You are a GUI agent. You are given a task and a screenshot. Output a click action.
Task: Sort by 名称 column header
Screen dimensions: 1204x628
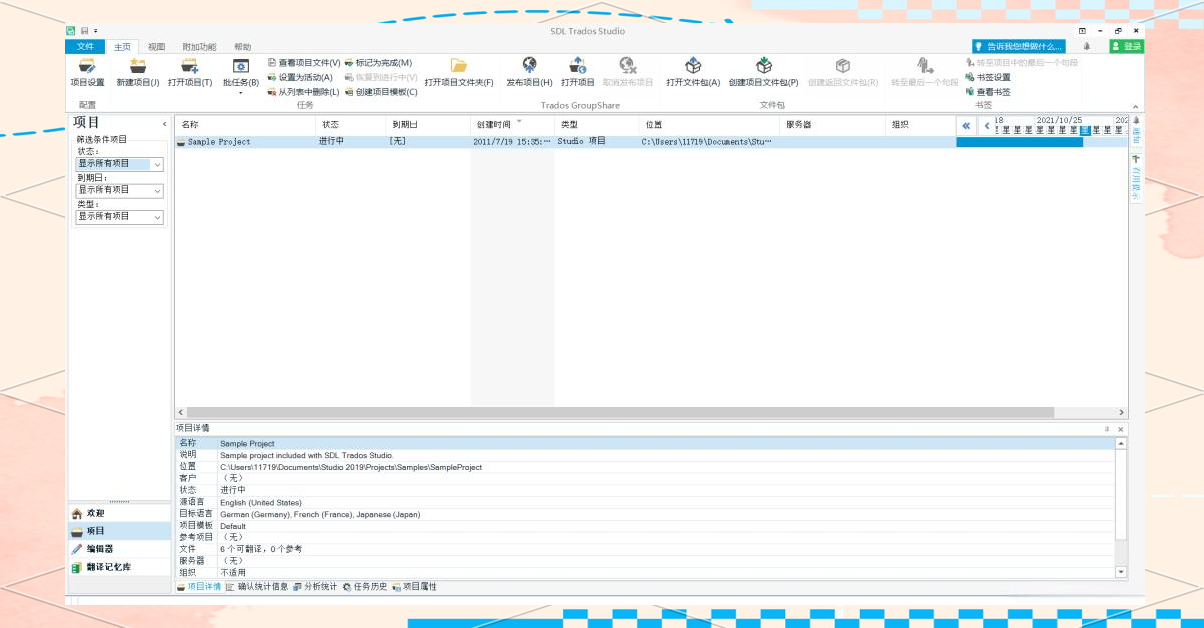[245, 125]
